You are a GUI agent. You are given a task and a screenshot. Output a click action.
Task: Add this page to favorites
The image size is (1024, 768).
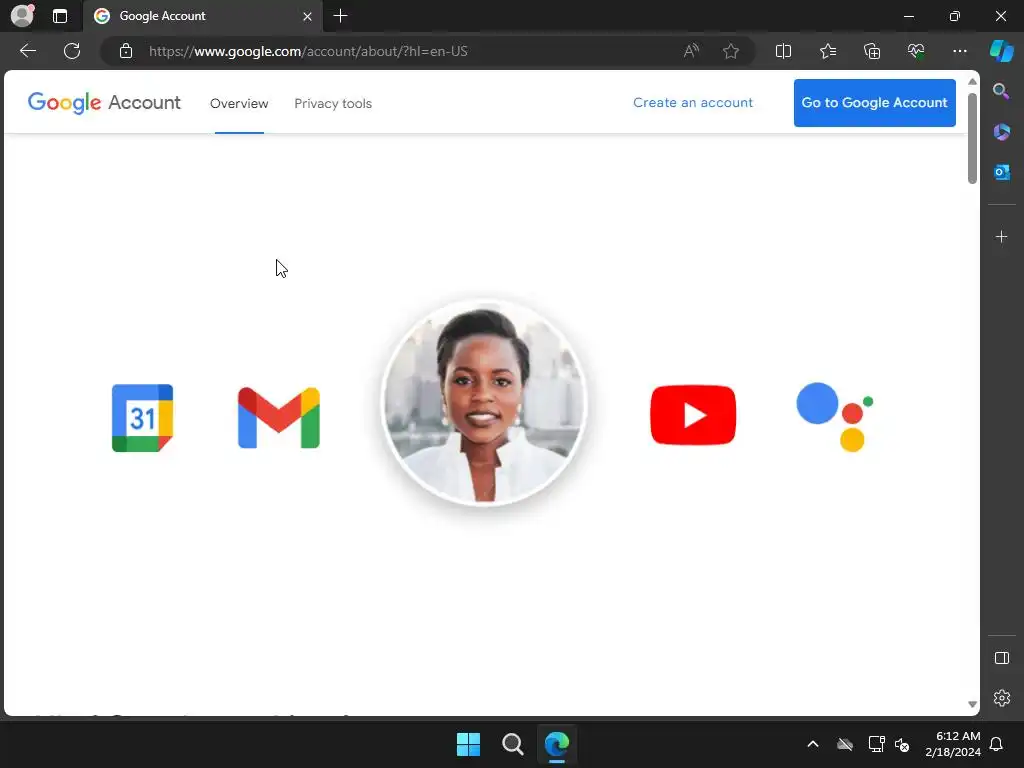coord(731,51)
